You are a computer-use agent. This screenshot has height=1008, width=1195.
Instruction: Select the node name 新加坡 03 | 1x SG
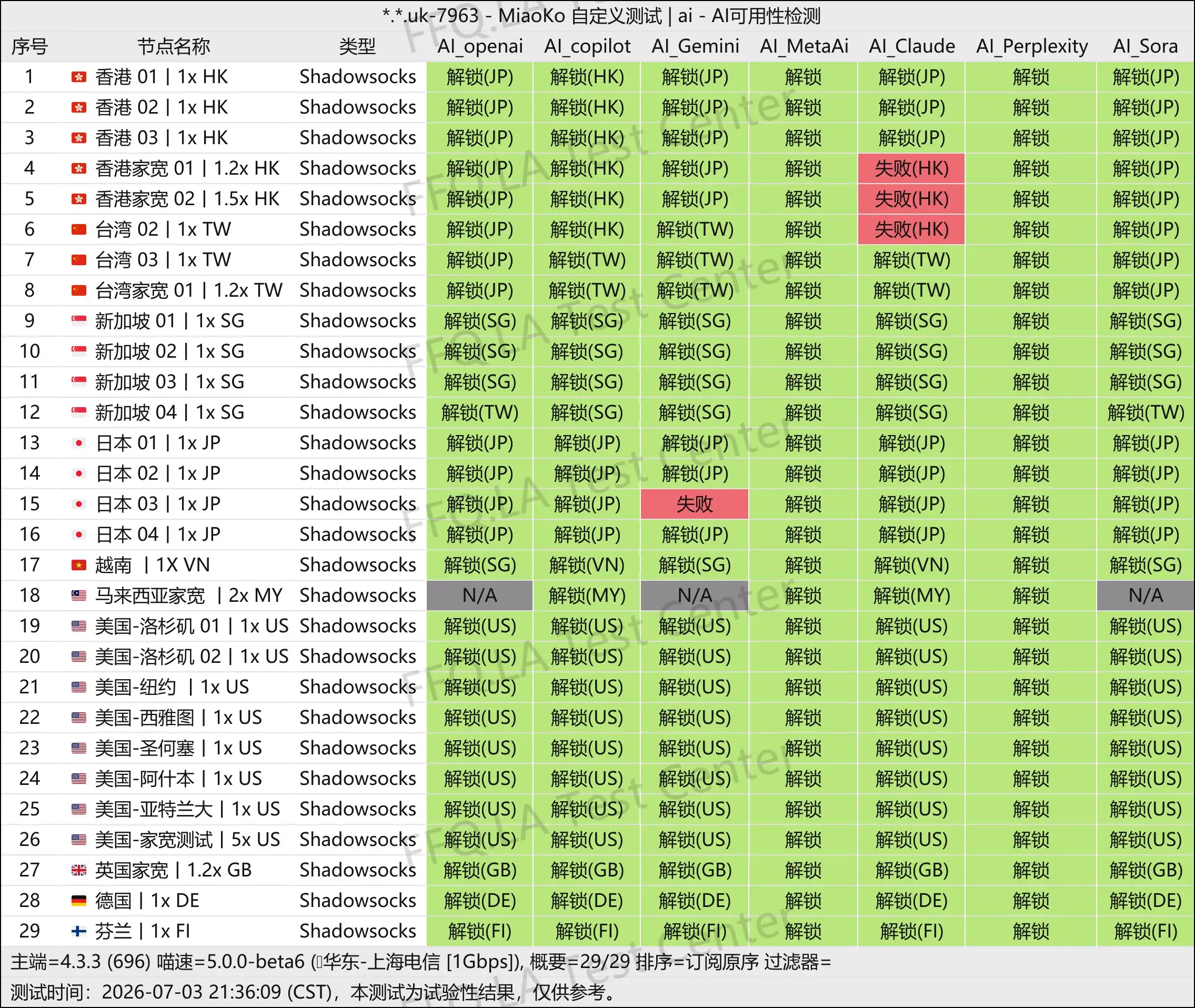tap(170, 382)
